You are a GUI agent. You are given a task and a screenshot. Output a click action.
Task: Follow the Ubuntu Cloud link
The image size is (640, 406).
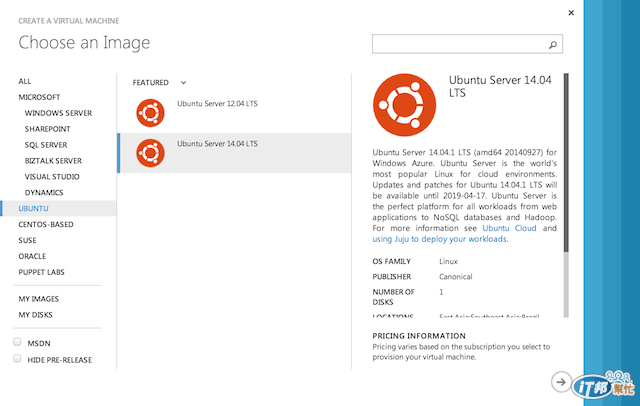(509, 228)
